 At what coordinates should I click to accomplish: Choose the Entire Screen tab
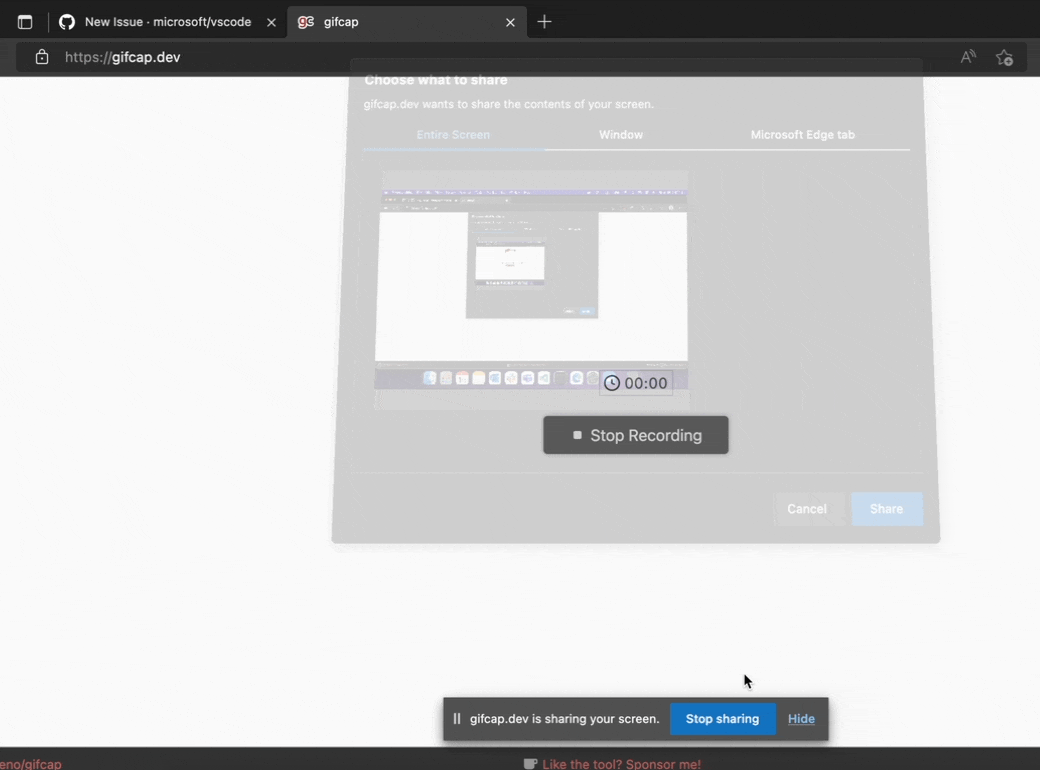453,135
